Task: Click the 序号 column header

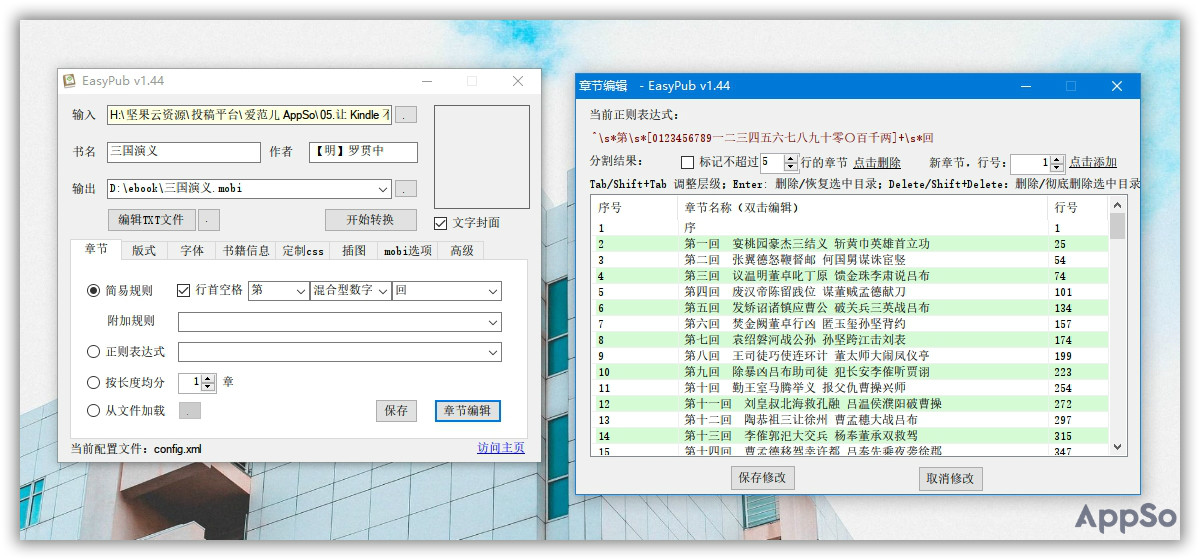Action: coord(634,207)
